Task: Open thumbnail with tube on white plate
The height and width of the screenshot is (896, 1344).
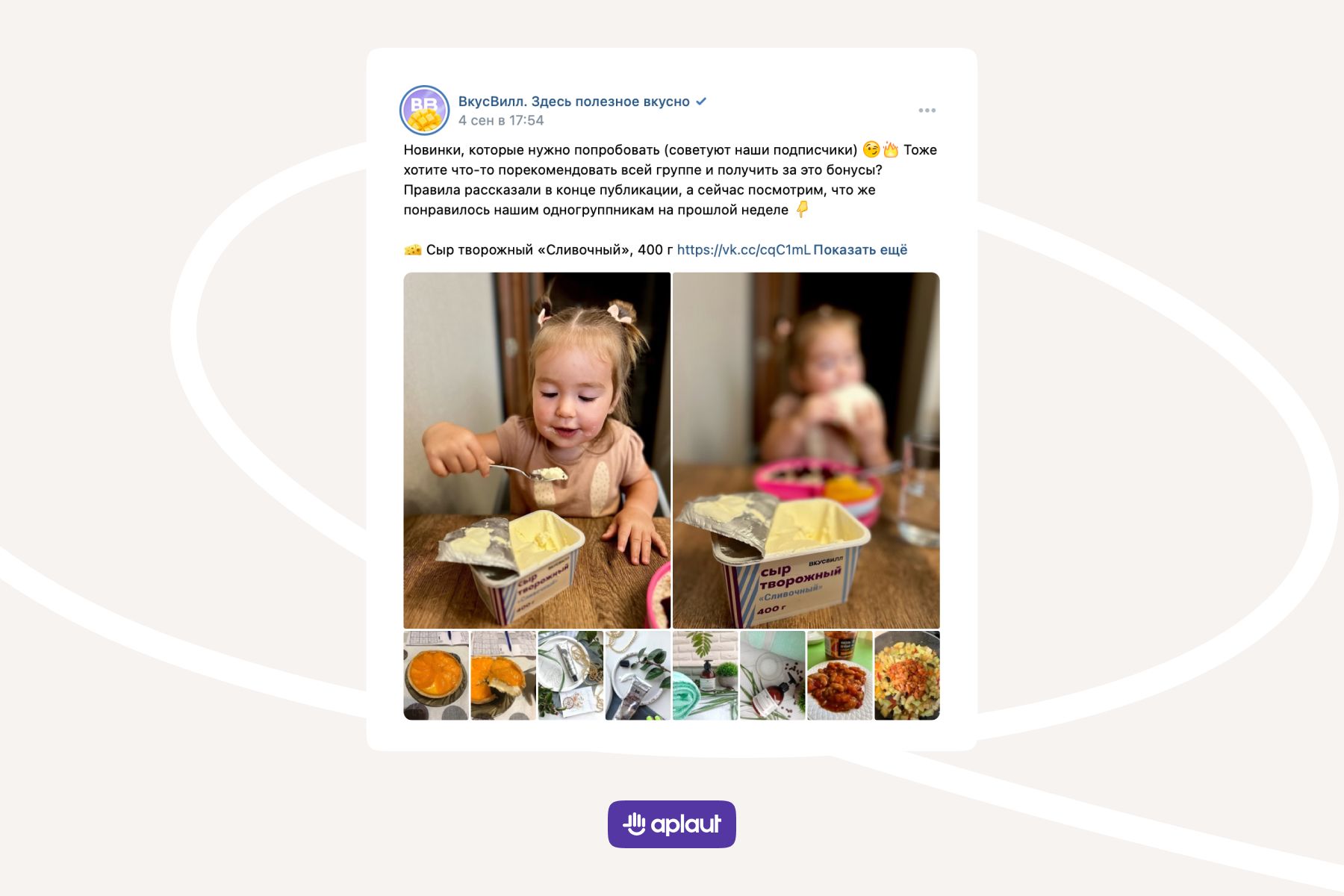Action: 638,676
